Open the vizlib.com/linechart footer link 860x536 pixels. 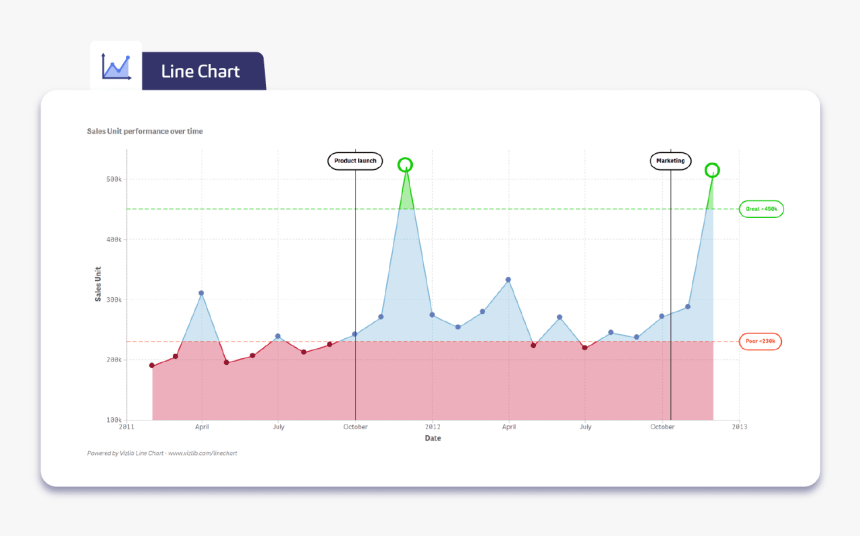click(x=202, y=453)
